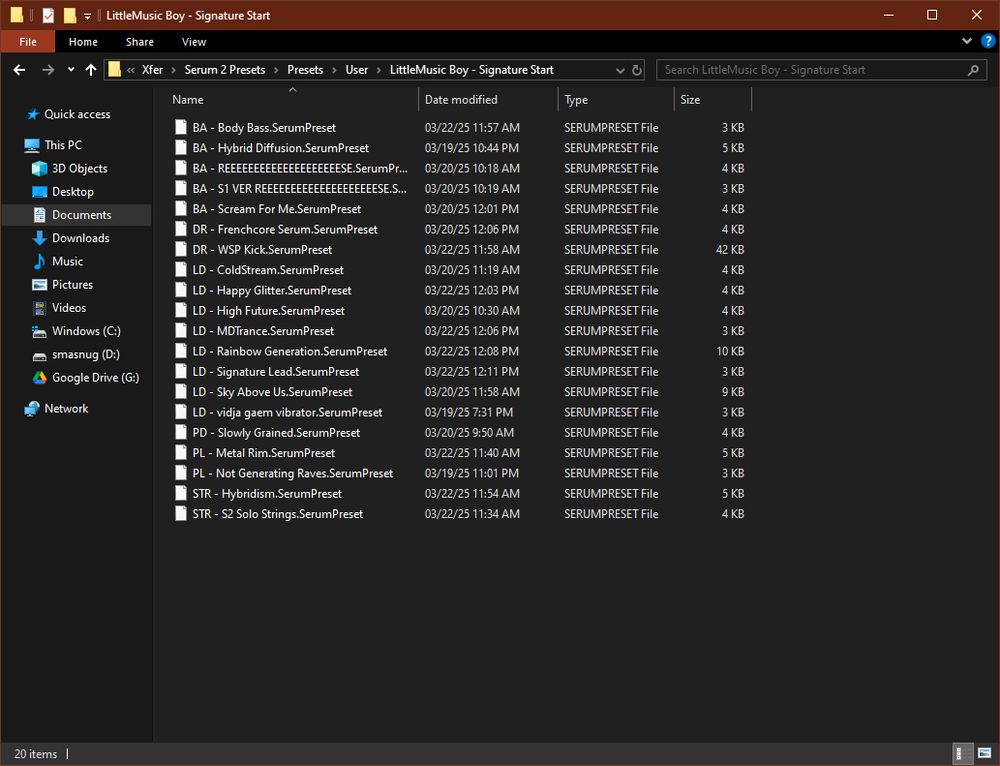Select LD - Happy Glitter.SerumPreset
Image resolution: width=1000 pixels, height=766 pixels.
pyautogui.click(x=272, y=290)
